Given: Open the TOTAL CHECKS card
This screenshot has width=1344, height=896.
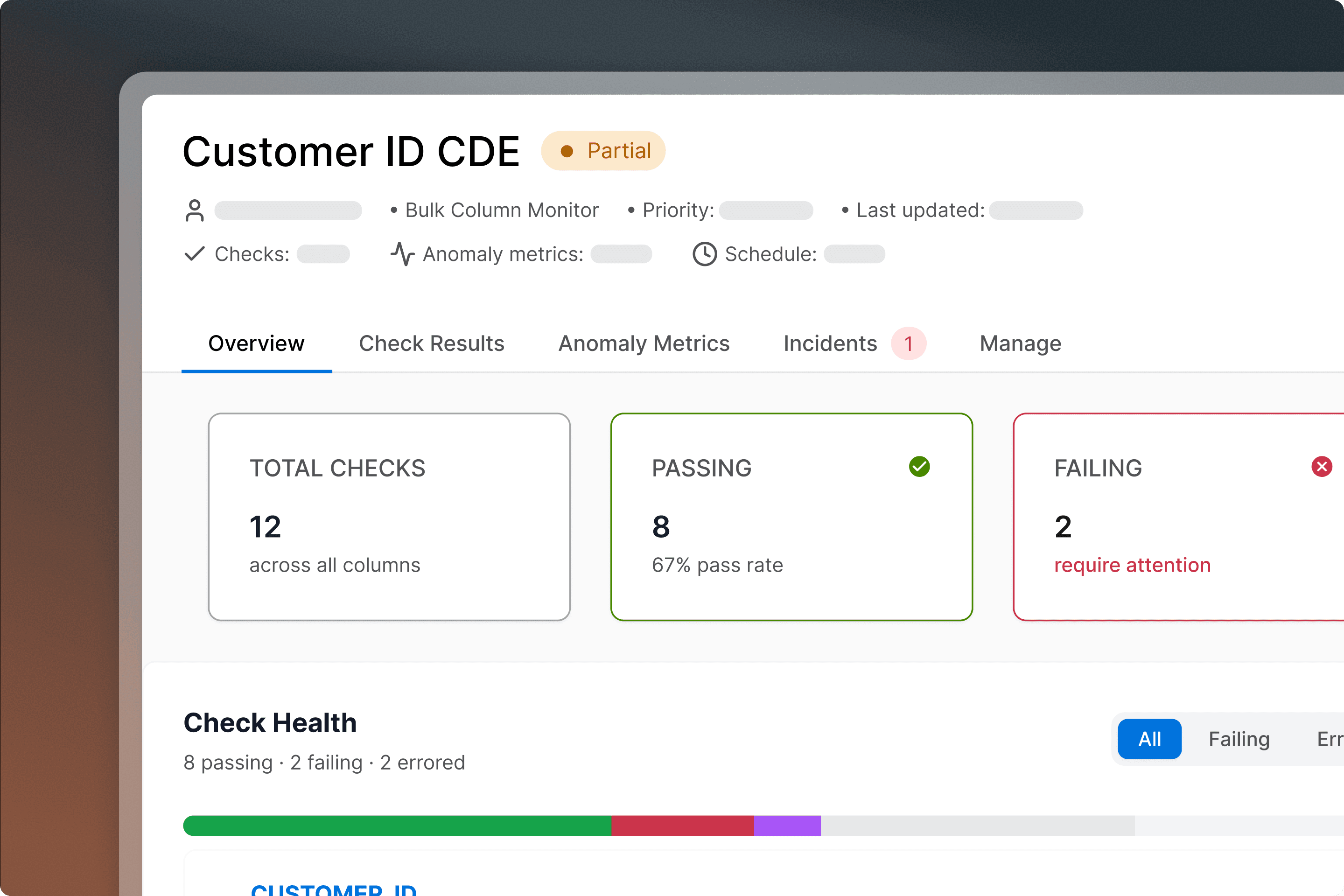Looking at the screenshot, I should coord(389,517).
